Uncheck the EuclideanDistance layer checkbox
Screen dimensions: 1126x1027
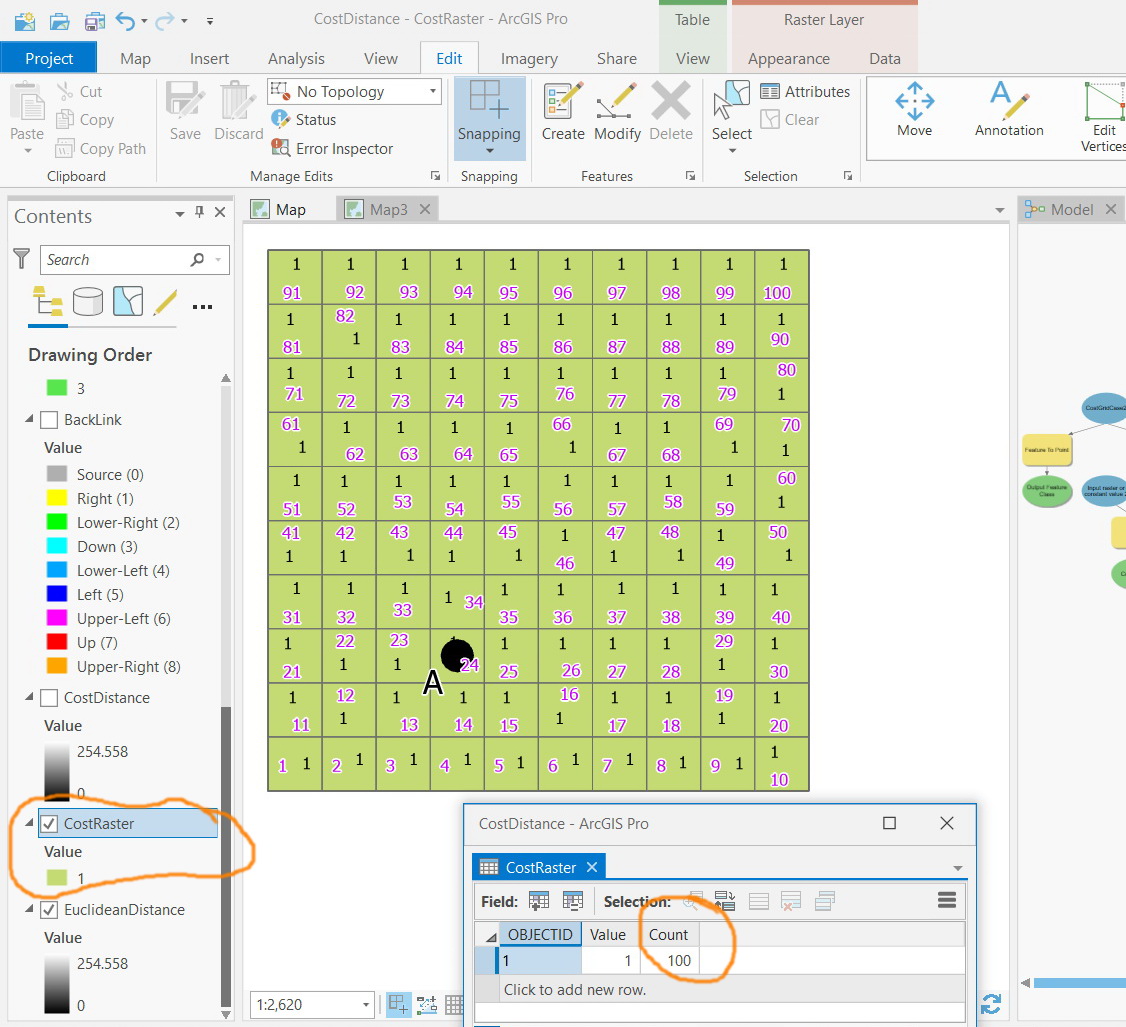[49, 910]
